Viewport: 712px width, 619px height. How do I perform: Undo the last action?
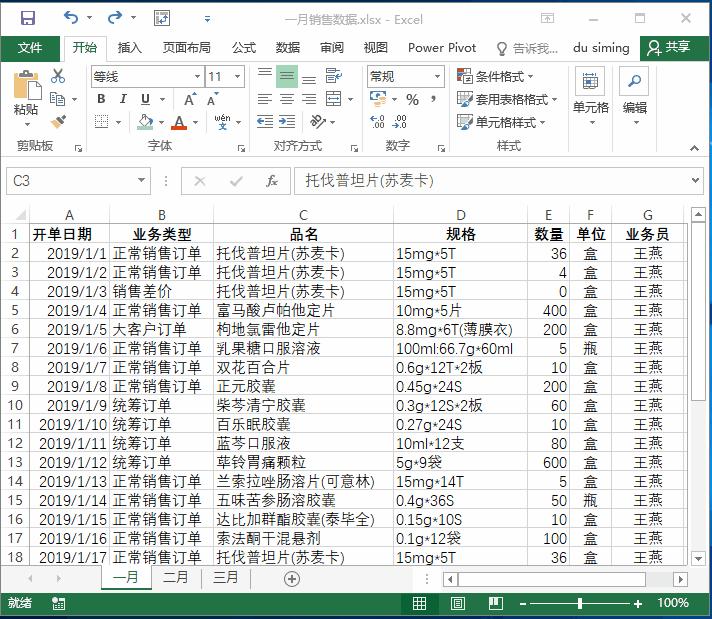(71, 18)
